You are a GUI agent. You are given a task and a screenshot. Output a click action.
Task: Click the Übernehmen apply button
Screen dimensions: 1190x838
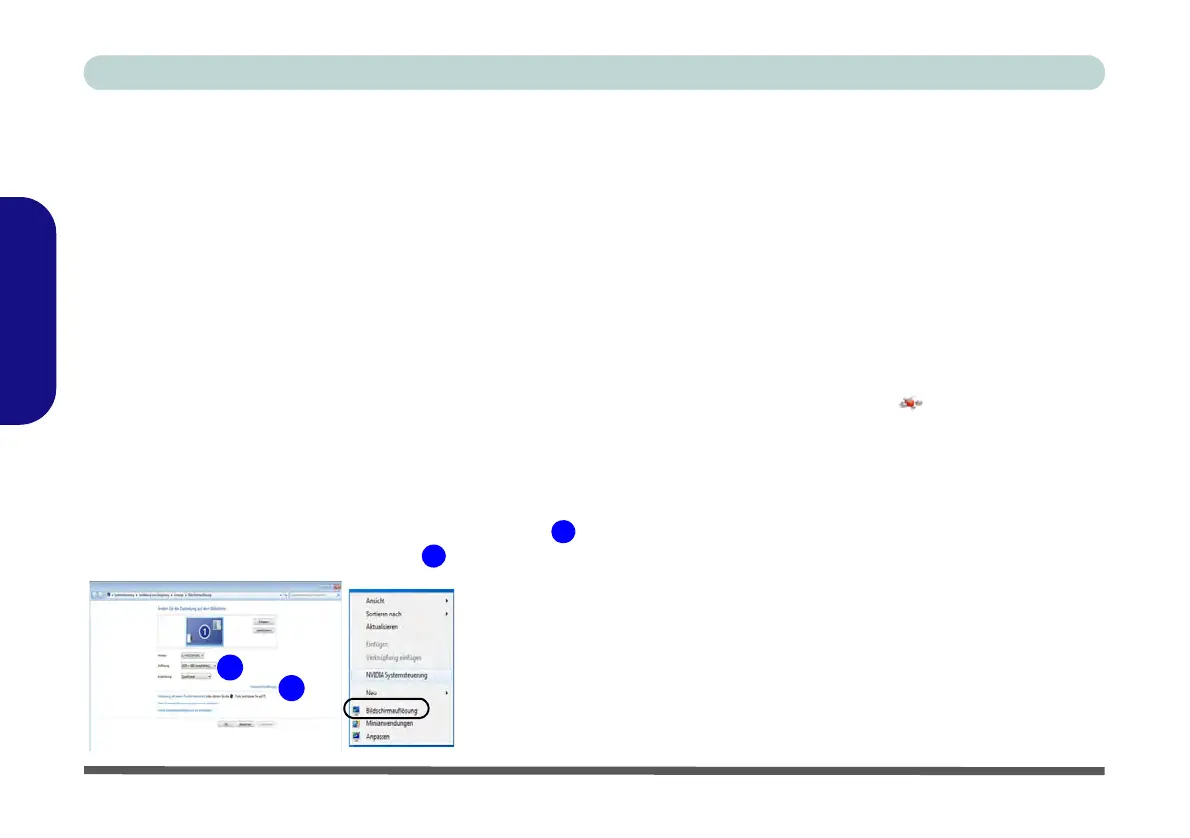[266, 724]
